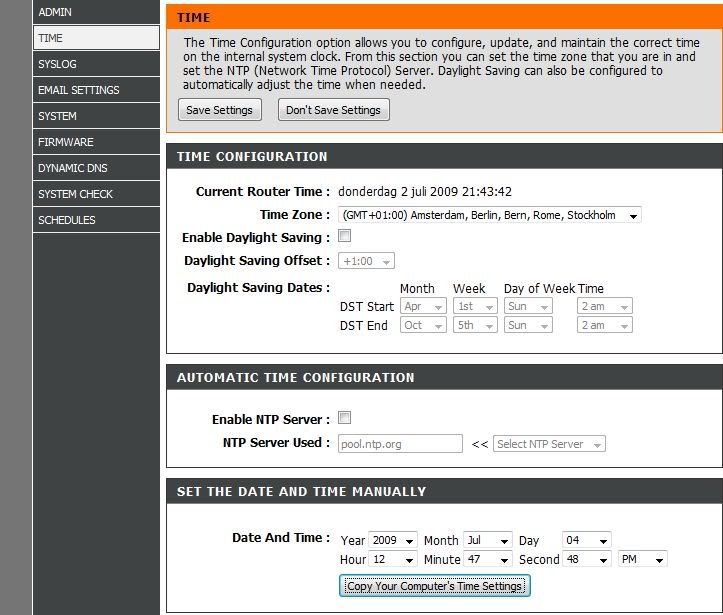This screenshot has height=615, width=723.
Task: Open the Year dropdown
Action: (393, 540)
